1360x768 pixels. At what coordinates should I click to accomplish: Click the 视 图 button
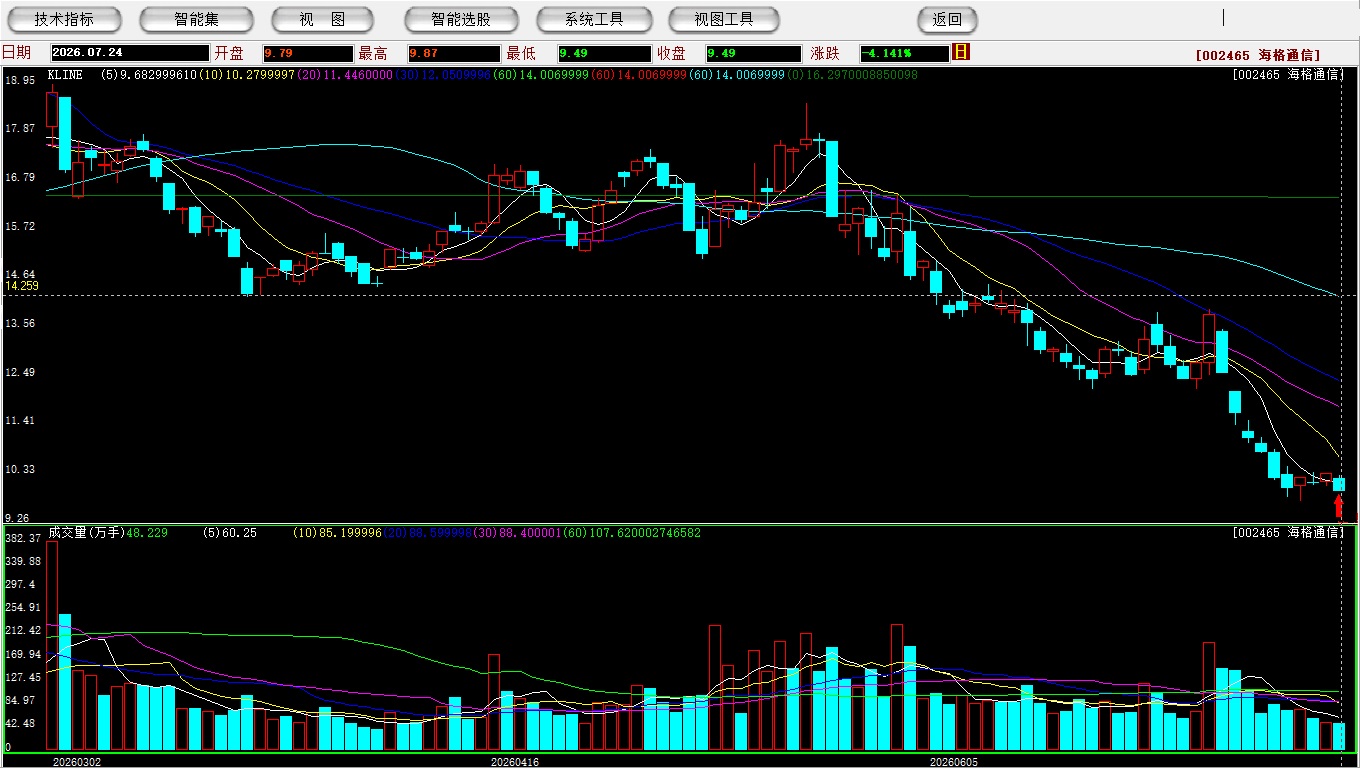coord(322,19)
